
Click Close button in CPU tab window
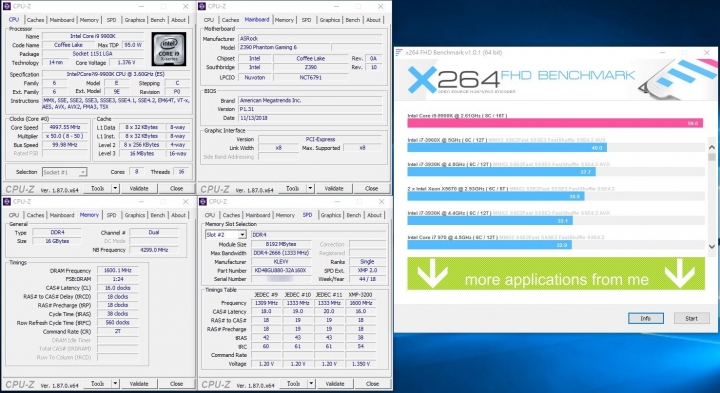pyautogui.click(x=176, y=188)
